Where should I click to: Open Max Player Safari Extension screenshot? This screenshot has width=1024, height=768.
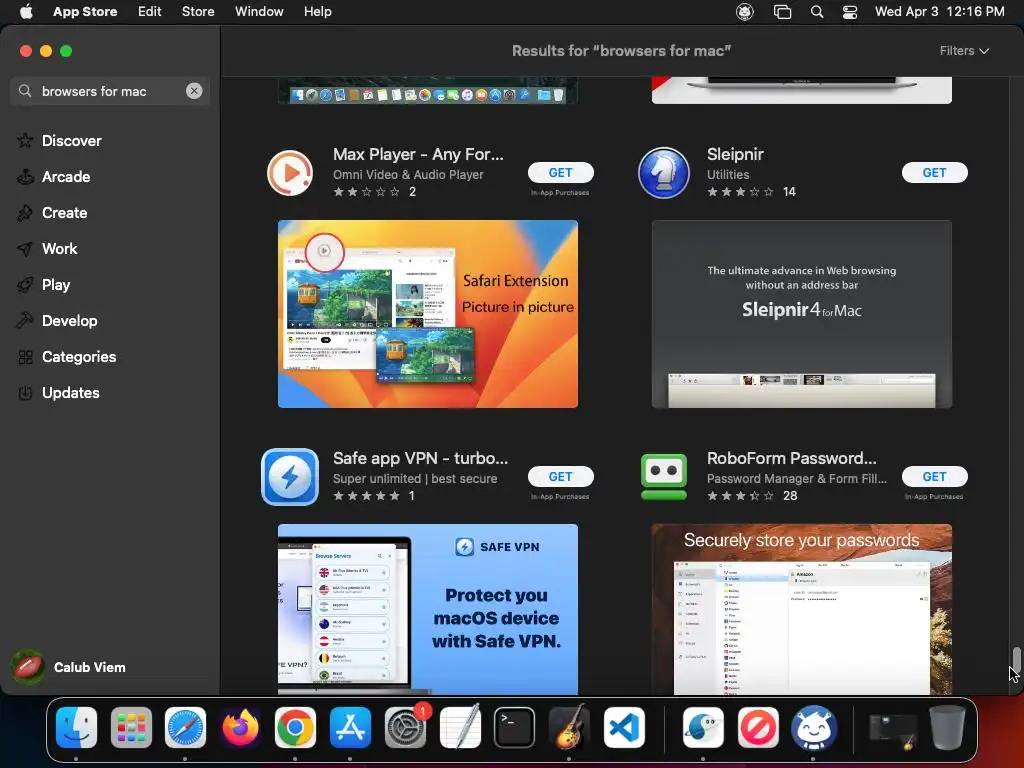pyautogui.click(x=428, y=314)
